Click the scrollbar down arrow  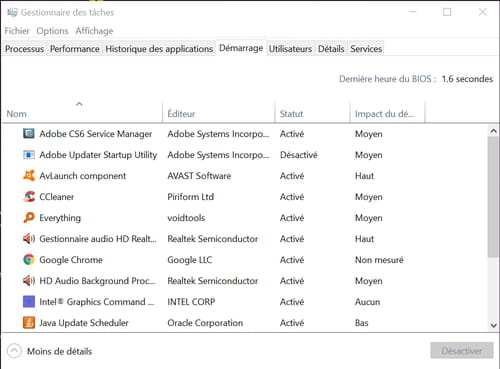(493, 325)
